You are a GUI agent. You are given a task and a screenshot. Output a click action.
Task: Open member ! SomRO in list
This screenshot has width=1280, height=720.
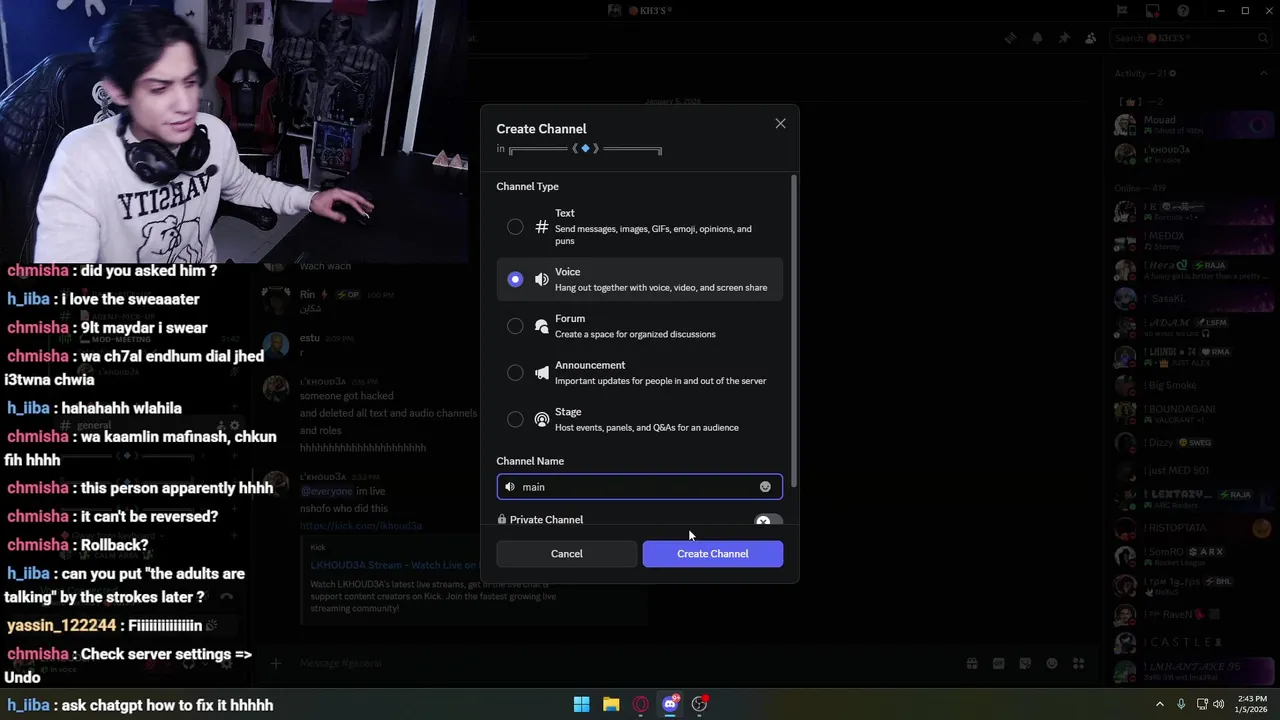(x=1190, y=556)
